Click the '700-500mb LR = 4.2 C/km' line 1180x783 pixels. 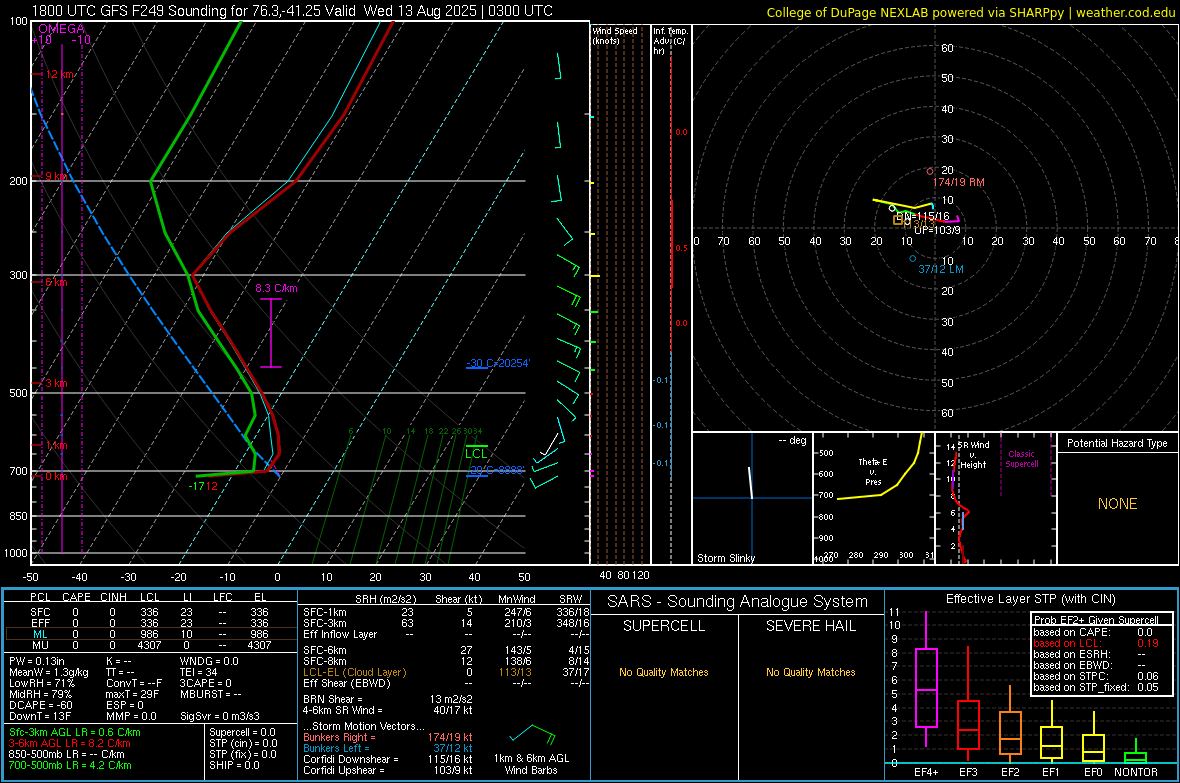pos(69,765)
